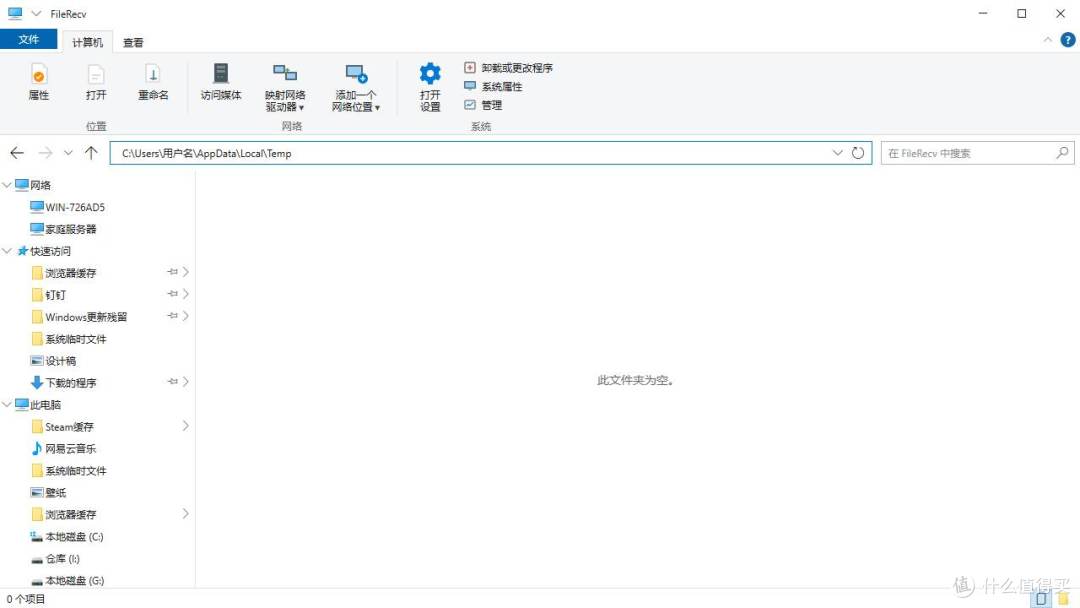The width and height of the screenshot is (1080, 608).
Task: Open the address bar history dropdown
Action: point(838,153)
